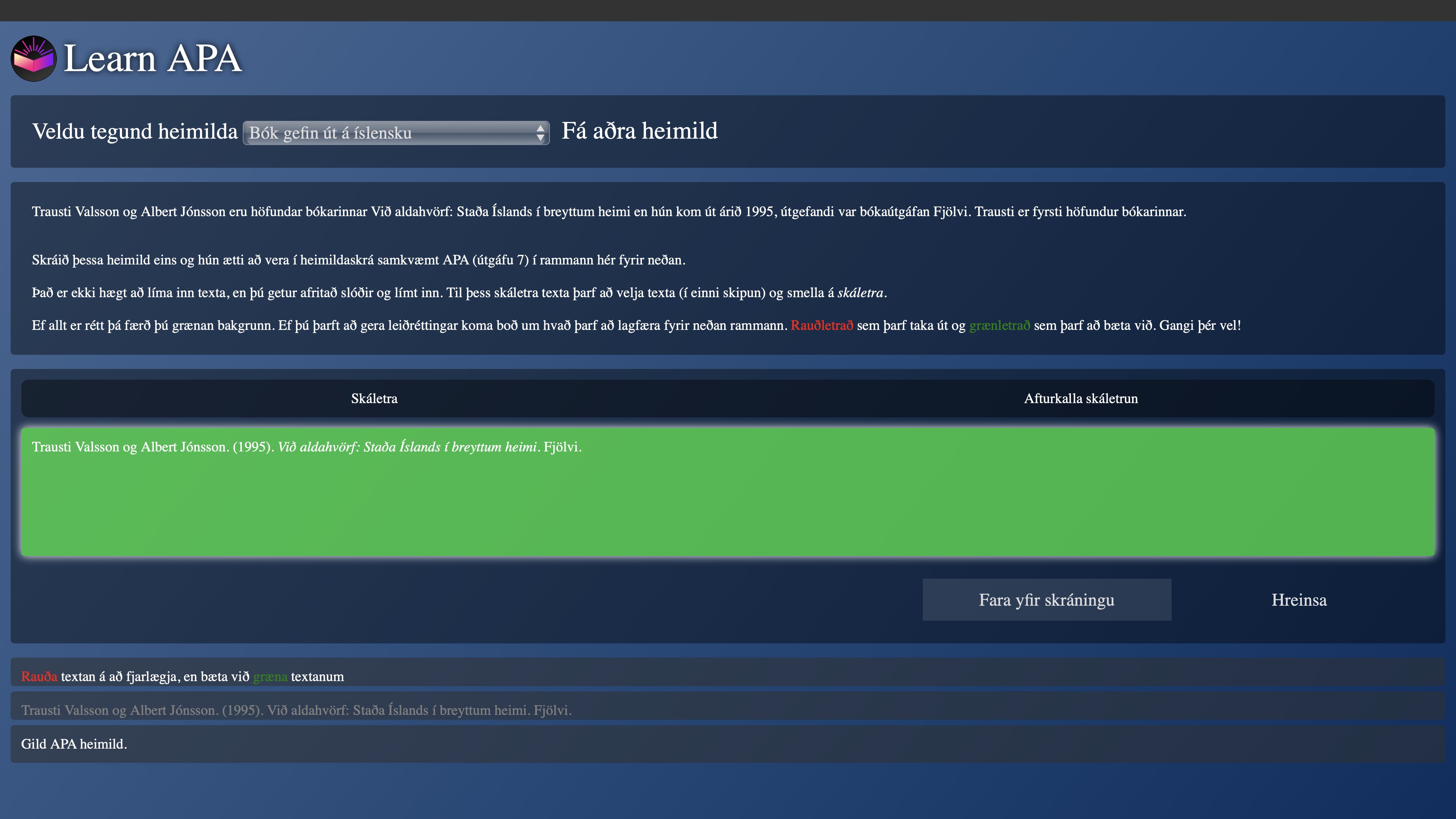
Task: Click the red 'Rauða' word in feedback row
Action: click(39, 676)
